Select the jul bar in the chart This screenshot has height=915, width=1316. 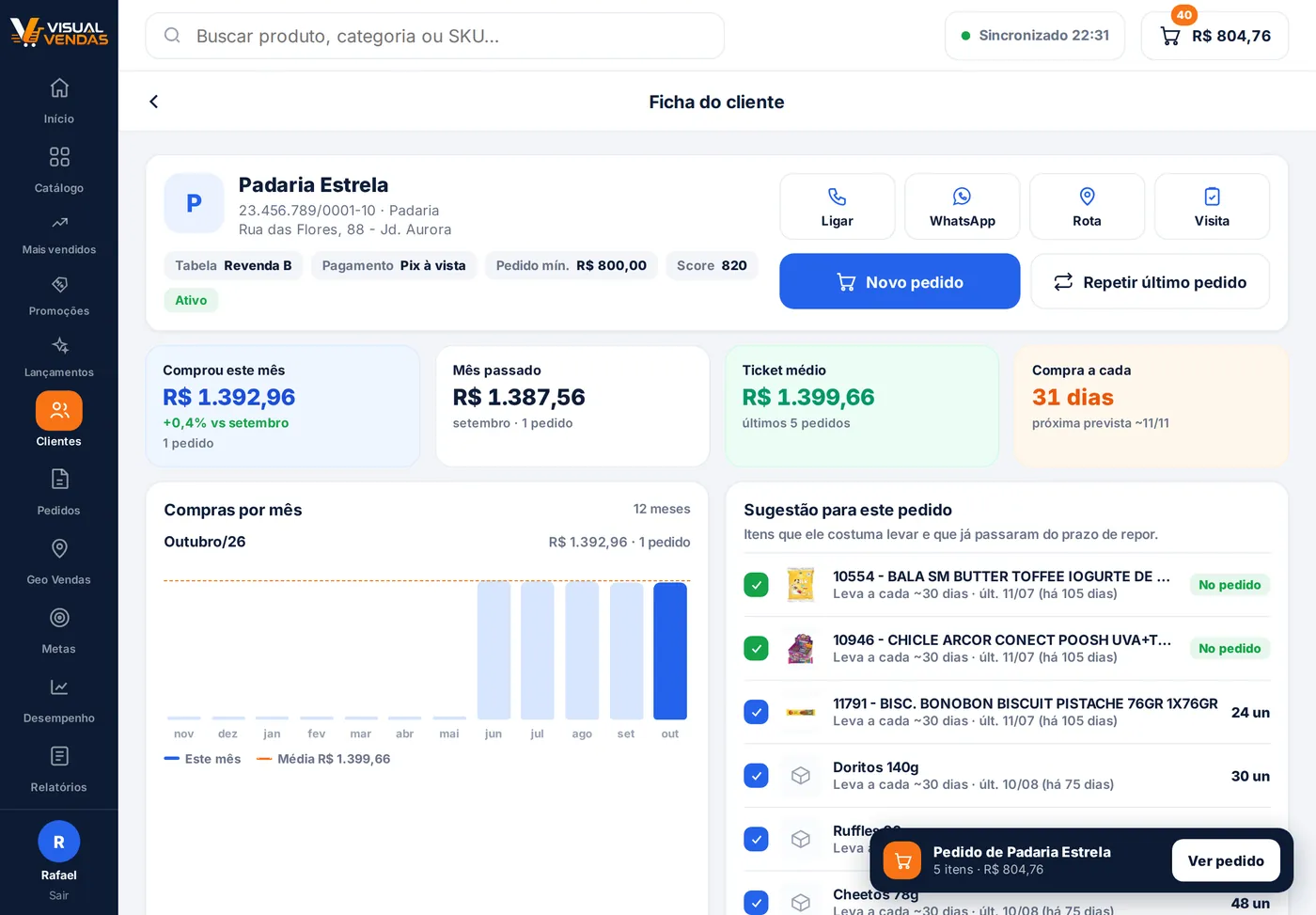pos(538,651)
